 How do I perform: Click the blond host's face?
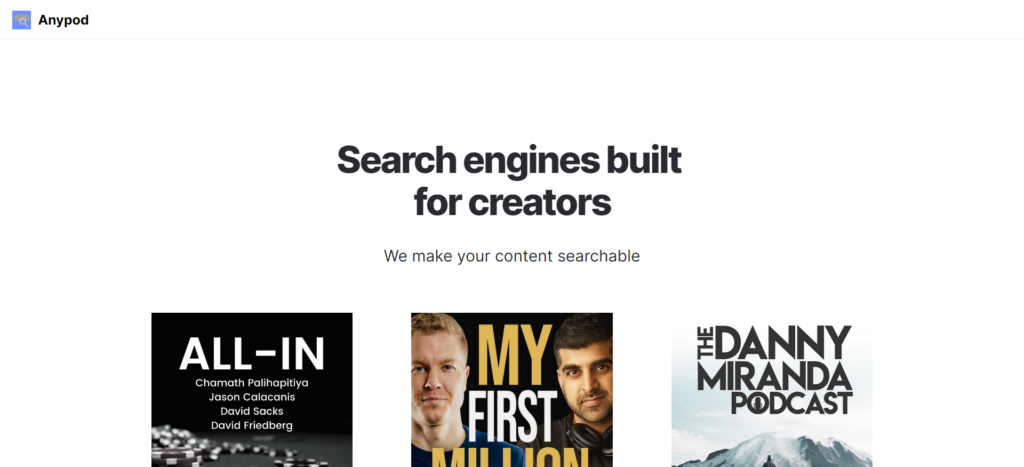439,372
